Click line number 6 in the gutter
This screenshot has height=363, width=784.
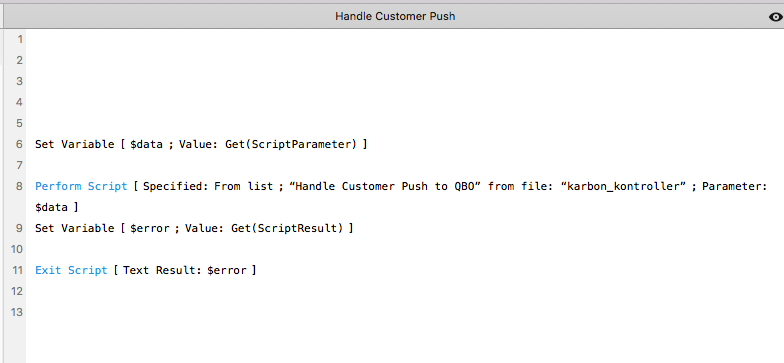[20, 144]
